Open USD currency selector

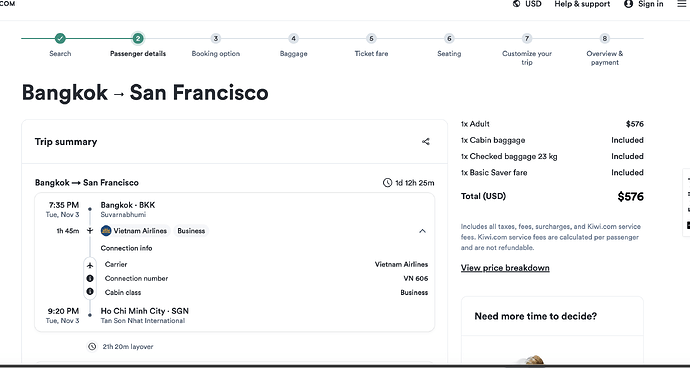point(527,4)
